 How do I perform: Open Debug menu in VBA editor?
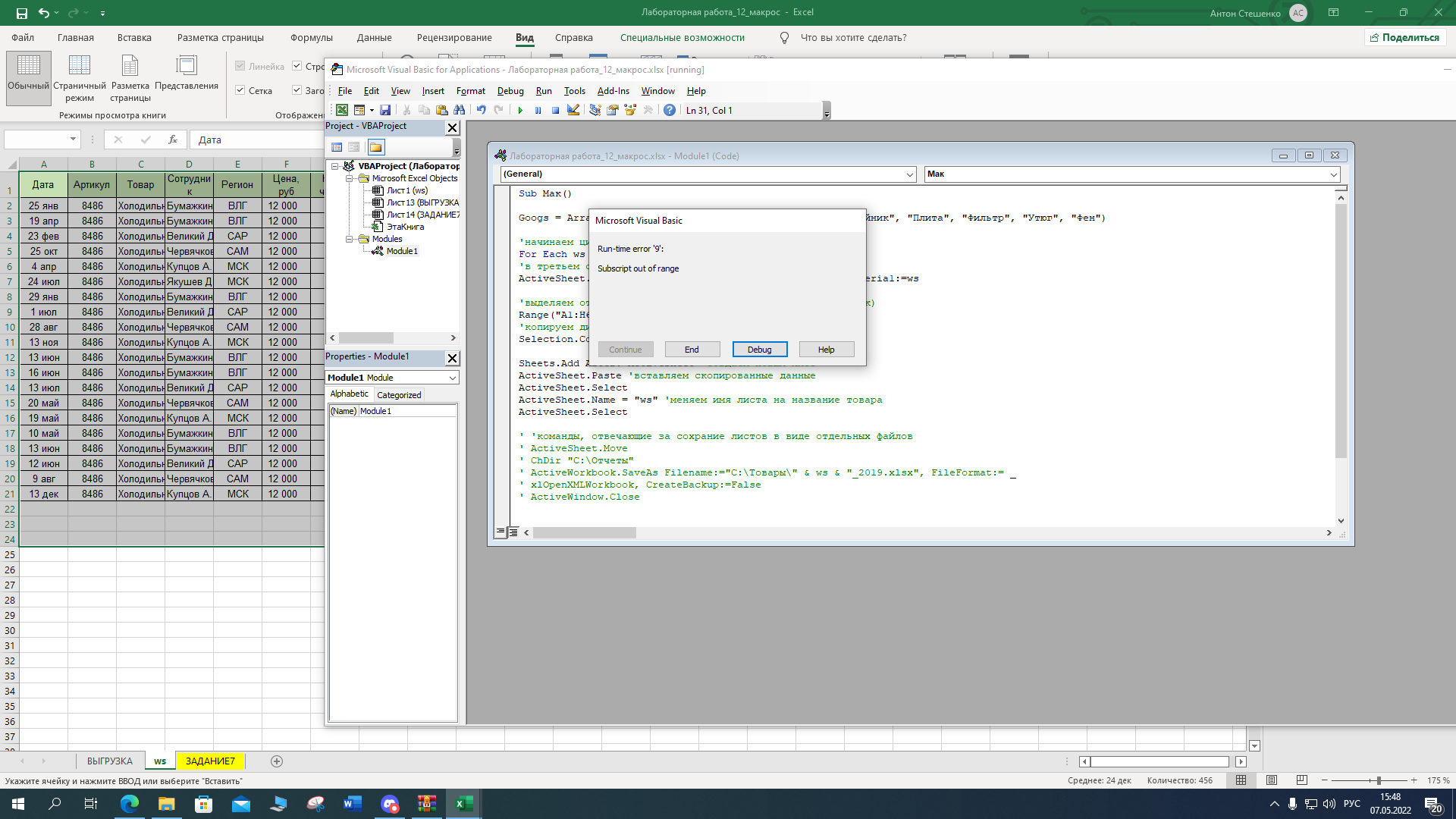coord(510,91)
